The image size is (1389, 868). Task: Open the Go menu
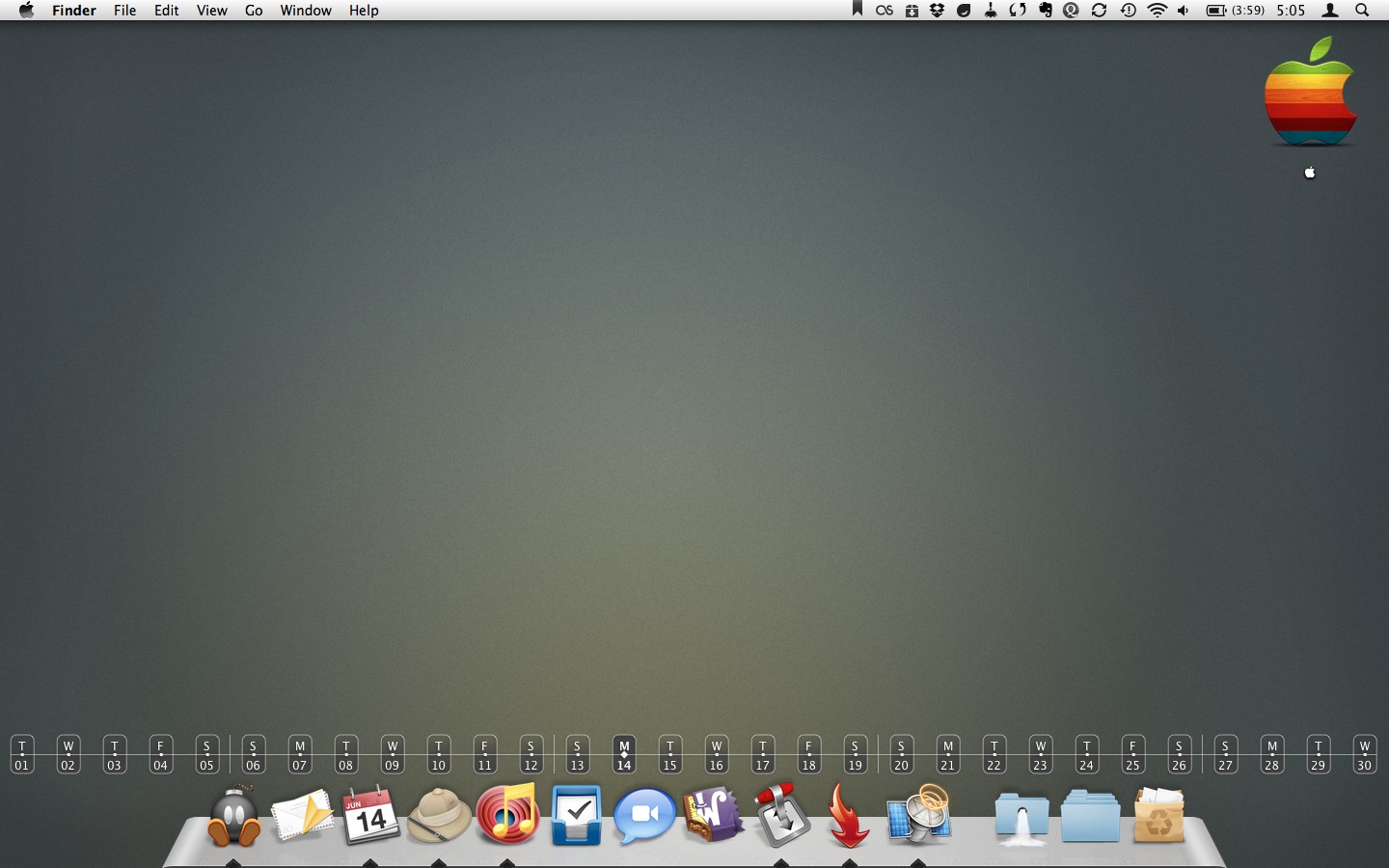[x=254, y=11]
